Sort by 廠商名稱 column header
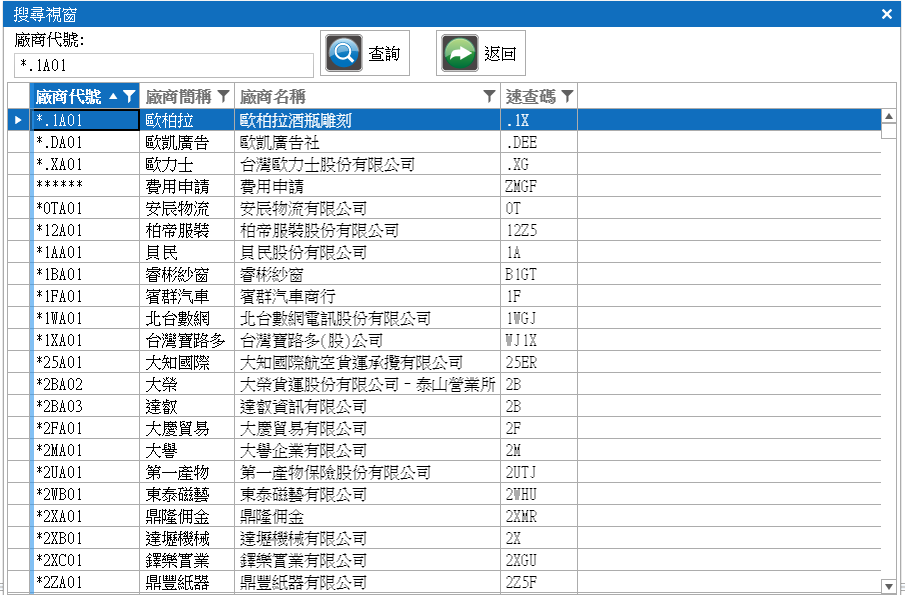The width and height of the screenshot is (905, 595). pyautogui.click(x=272, y=96)
